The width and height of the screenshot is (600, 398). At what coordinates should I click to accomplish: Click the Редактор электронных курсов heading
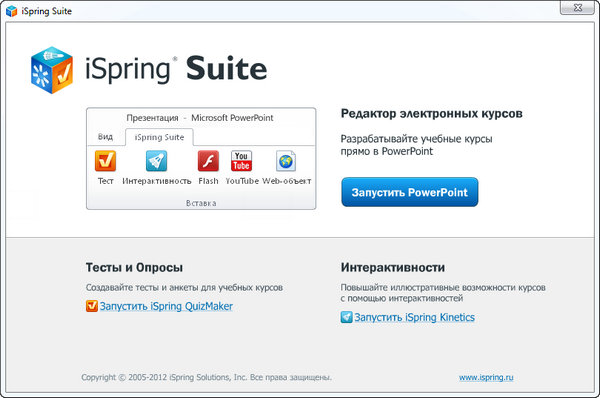click(432, 114)
